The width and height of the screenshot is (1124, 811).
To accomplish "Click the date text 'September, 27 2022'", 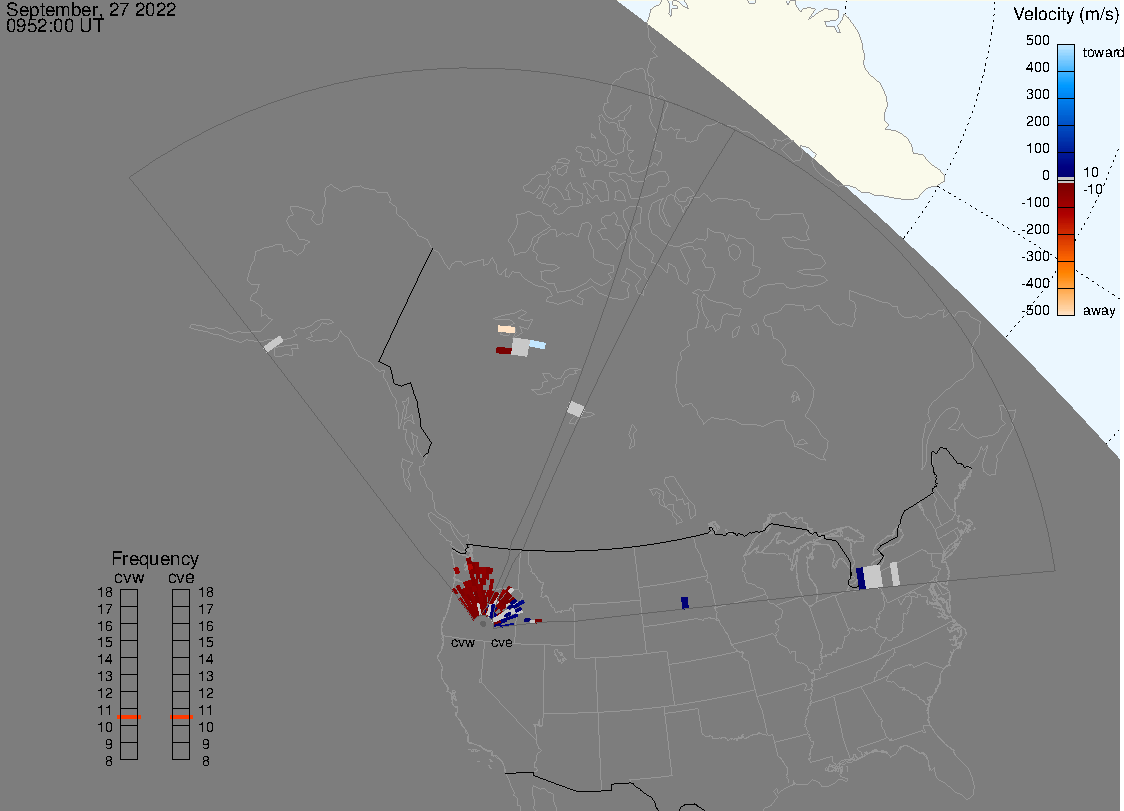I will coord(91,9).
